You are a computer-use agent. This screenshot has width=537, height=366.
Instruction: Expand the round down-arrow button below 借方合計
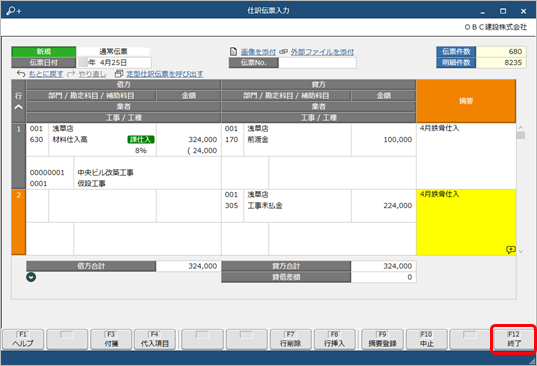click(x=31, y=277)
